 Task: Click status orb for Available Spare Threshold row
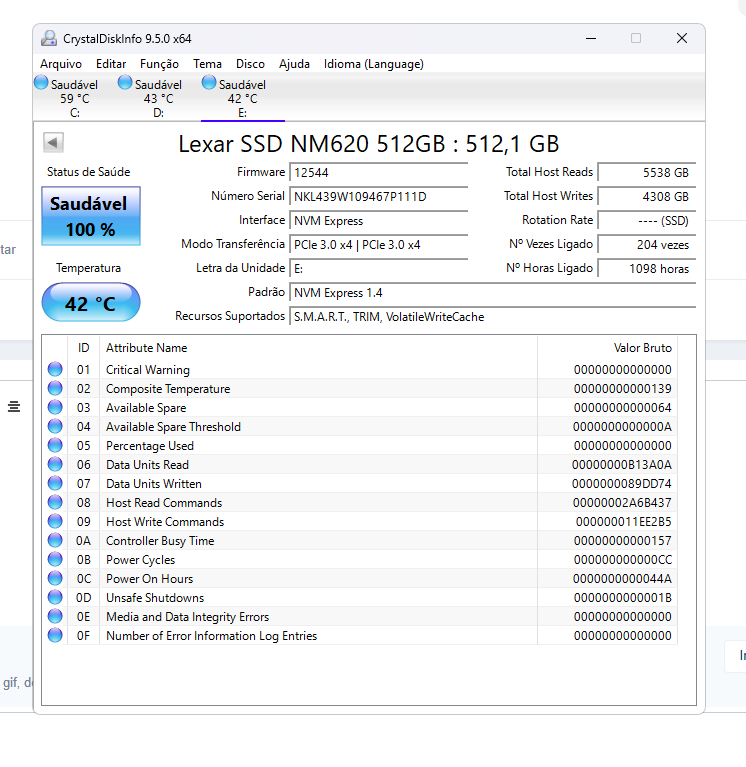point(55,426)
